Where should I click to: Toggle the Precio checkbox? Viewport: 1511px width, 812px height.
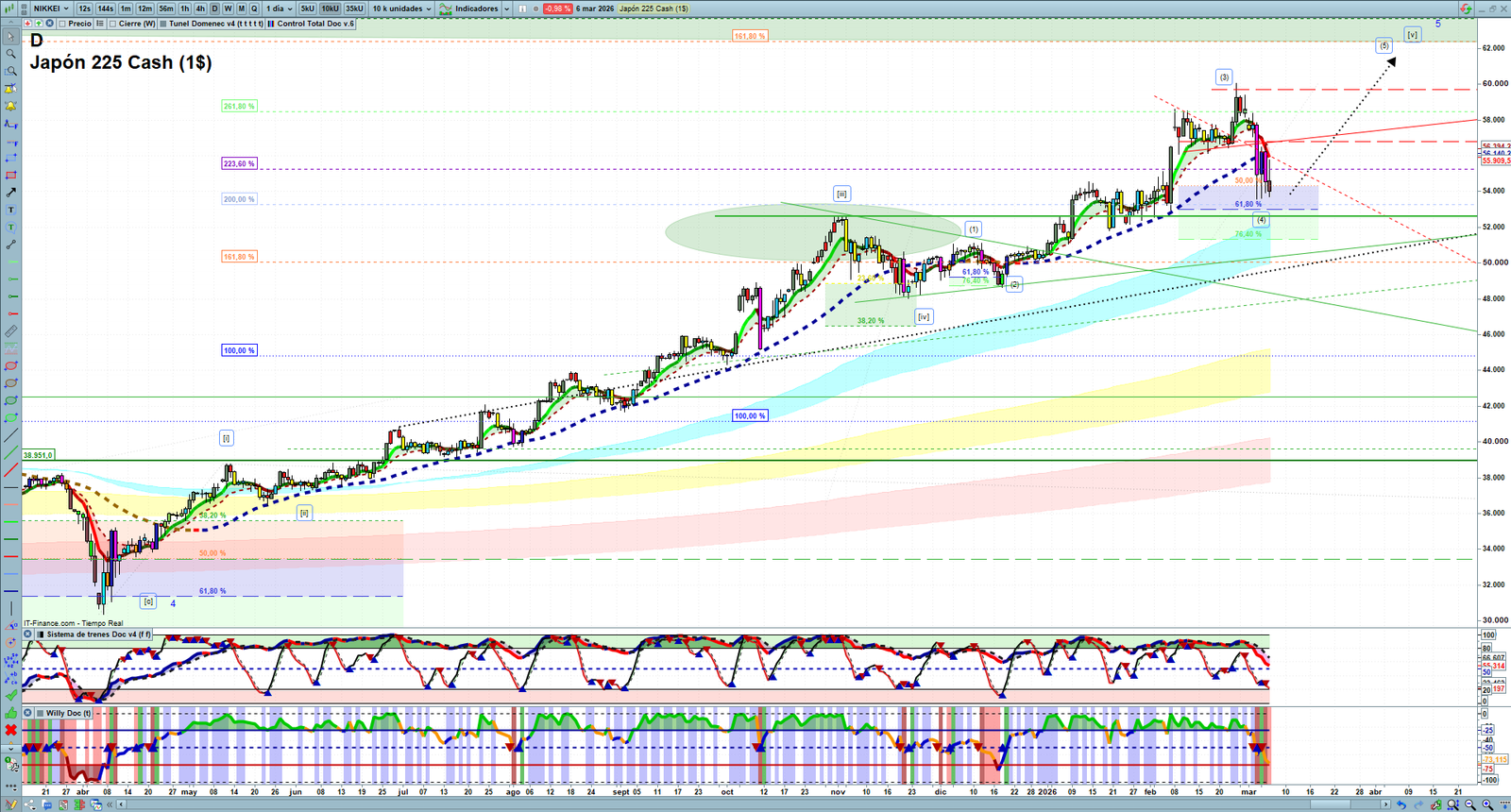(x=62, y=24)
